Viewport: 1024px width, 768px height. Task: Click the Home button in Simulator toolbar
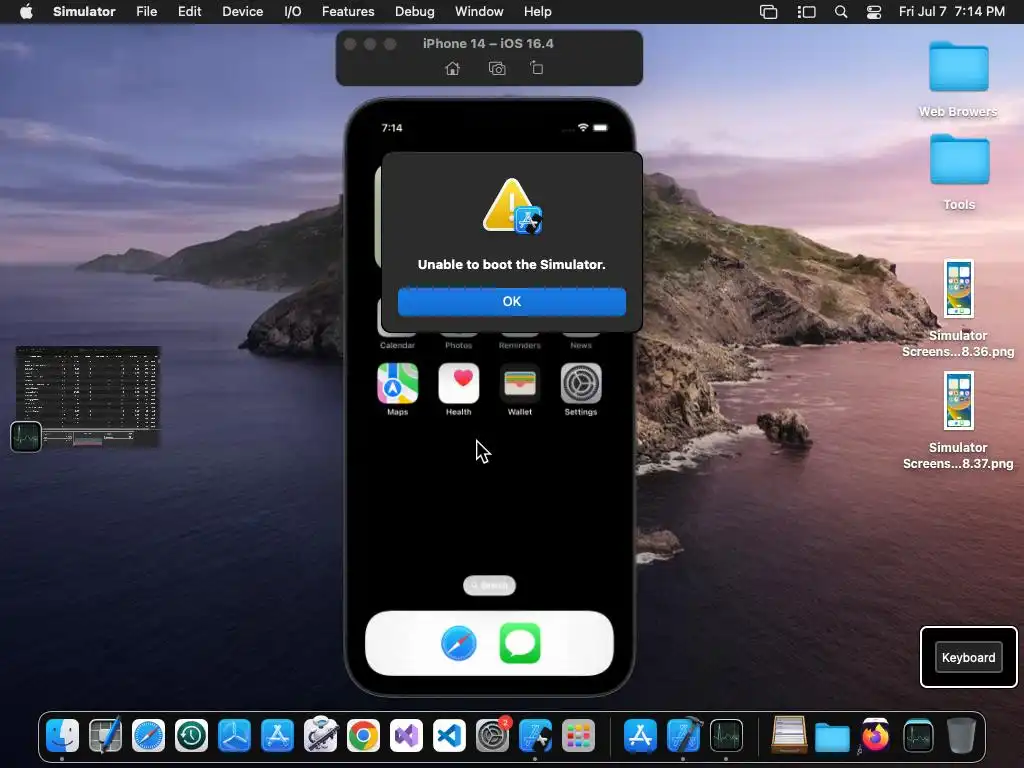(453, 69)
